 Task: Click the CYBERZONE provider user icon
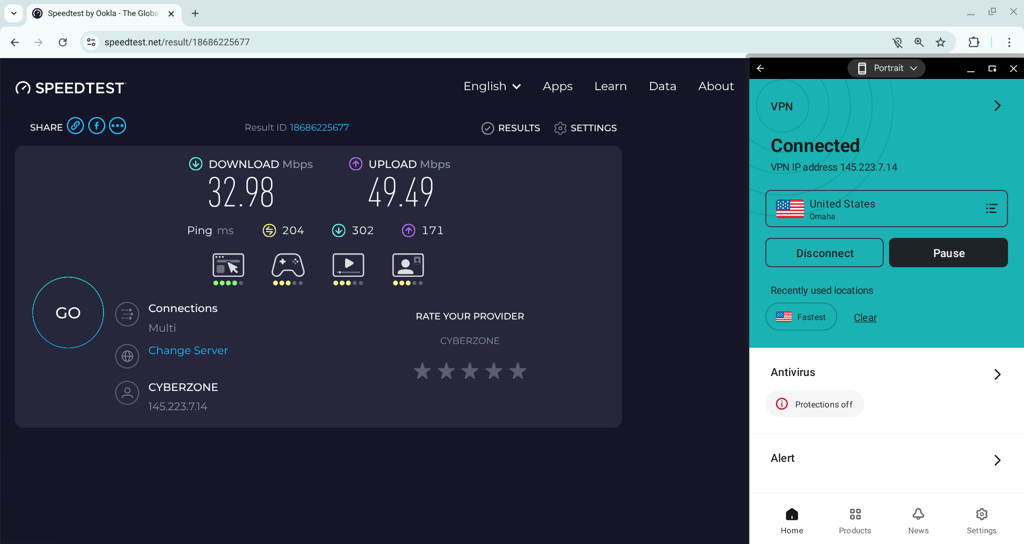pos(127,393)
